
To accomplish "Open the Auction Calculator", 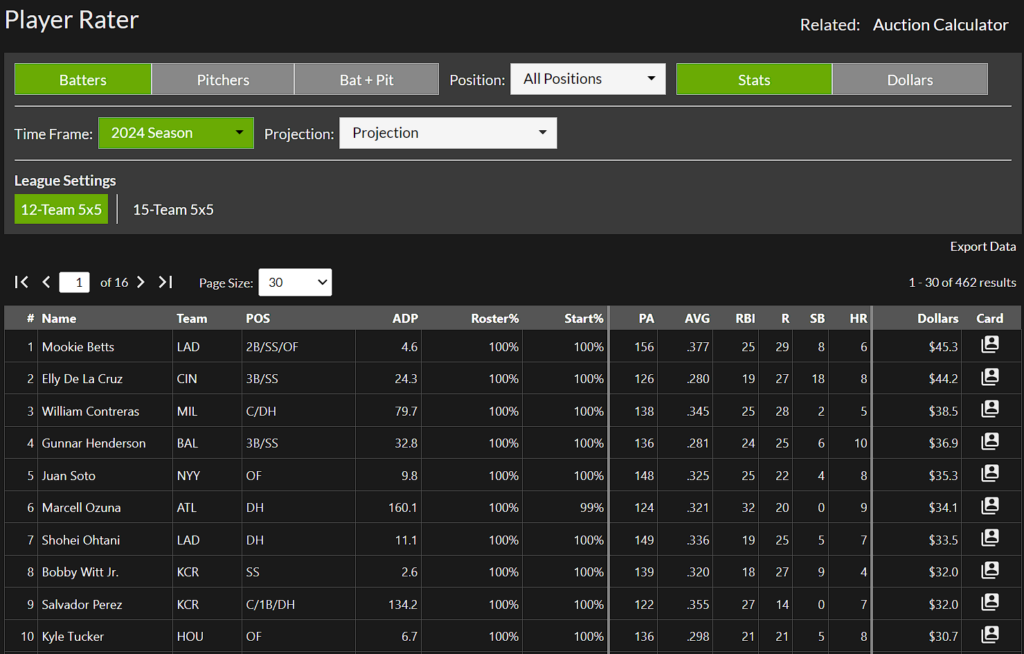I will pos(940,24).
